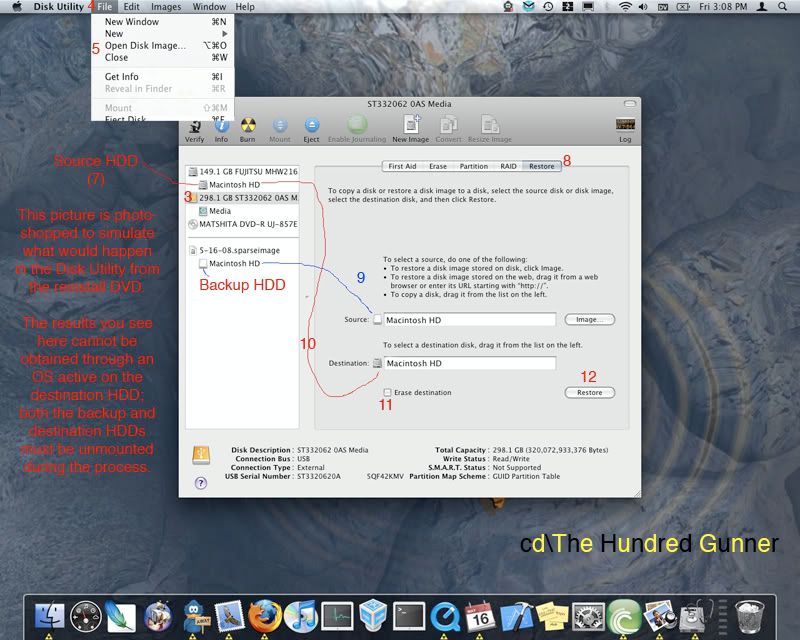Image resolution: width=800 pixels, height=640 pixels.
Task: Select the Media volume in sidebar
Action: click(x=243, y=211)
